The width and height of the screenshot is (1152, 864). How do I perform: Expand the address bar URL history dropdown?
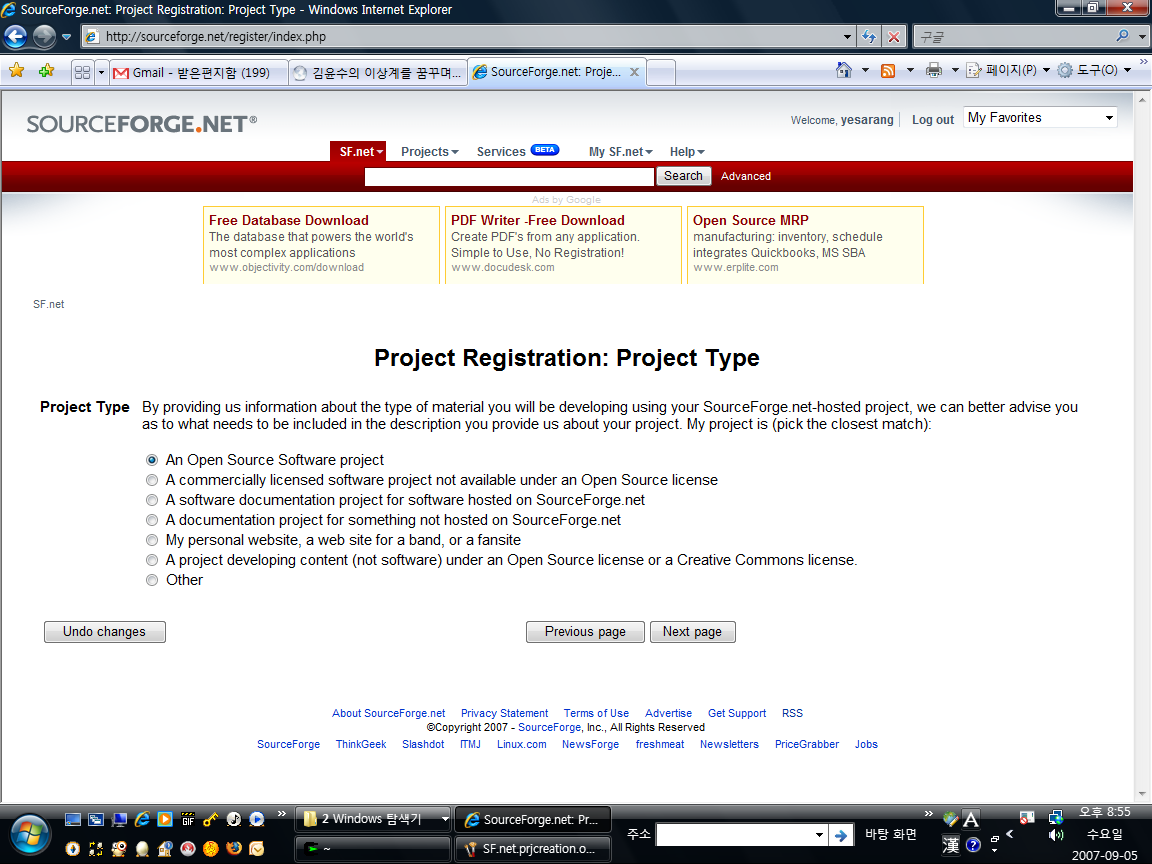tap(847, 36)
